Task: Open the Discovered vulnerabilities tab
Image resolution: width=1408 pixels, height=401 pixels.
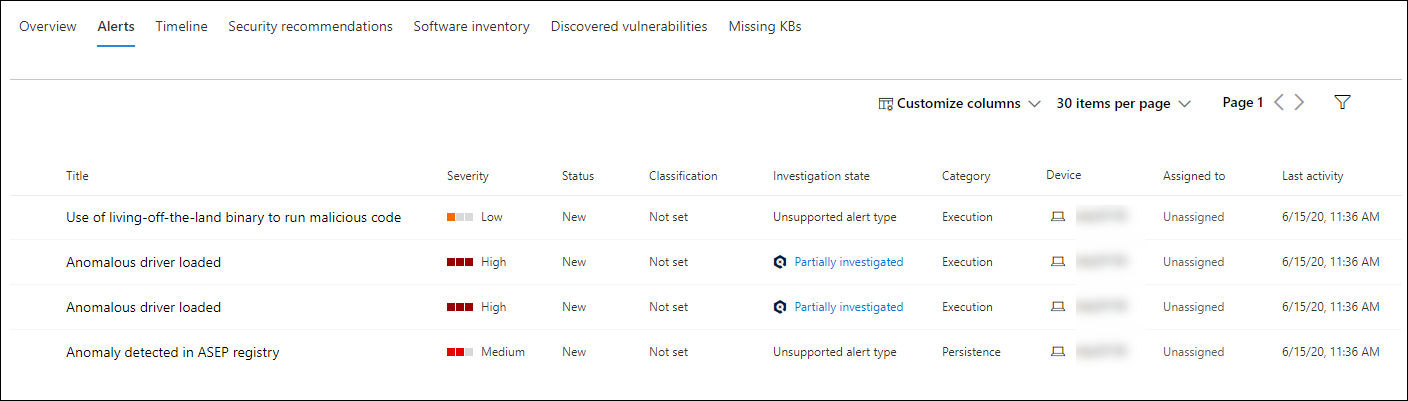Action: tap(629, 27)
